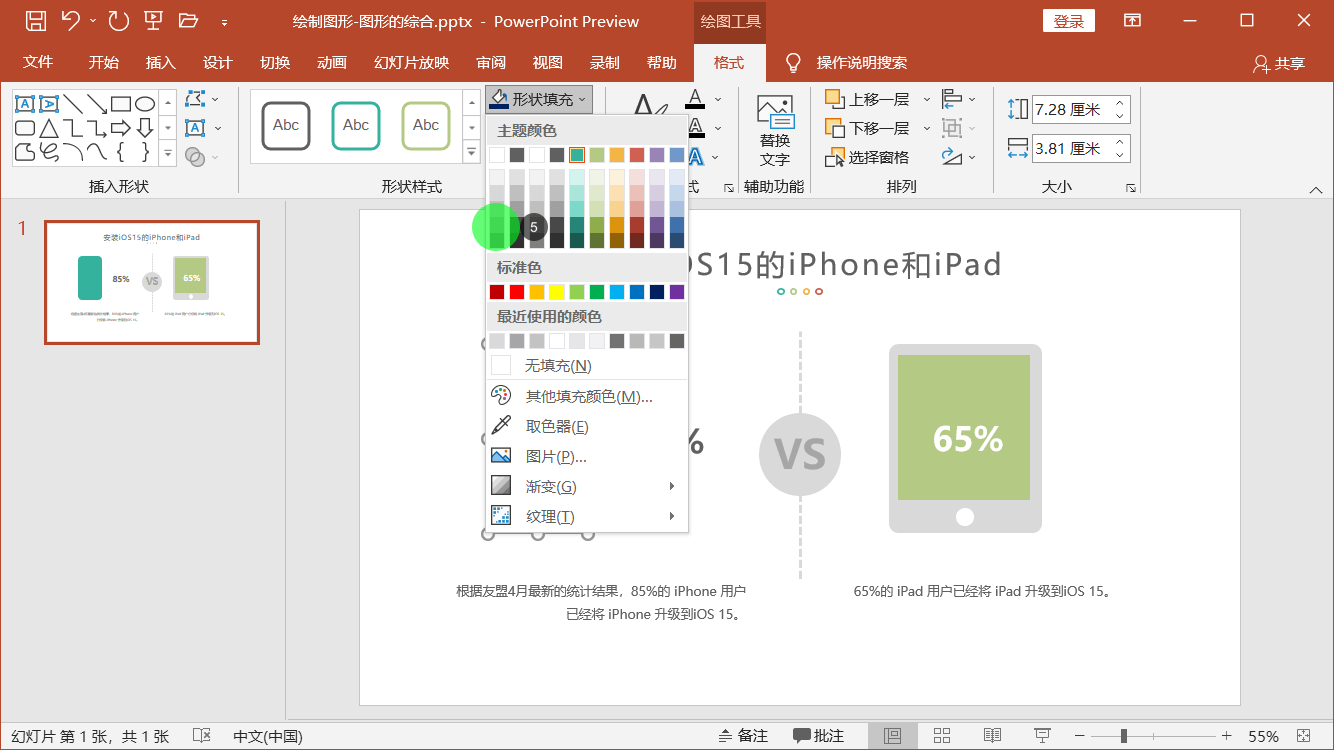Apply the gray outline Abc shape style

pos(286,126)
